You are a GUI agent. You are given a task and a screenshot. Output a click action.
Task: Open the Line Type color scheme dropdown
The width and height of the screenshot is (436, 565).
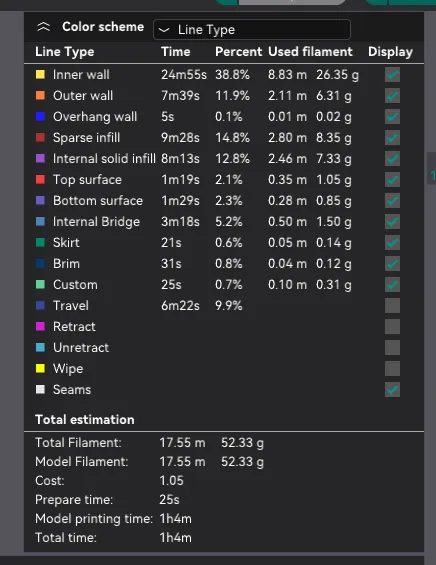pos(252,30)
